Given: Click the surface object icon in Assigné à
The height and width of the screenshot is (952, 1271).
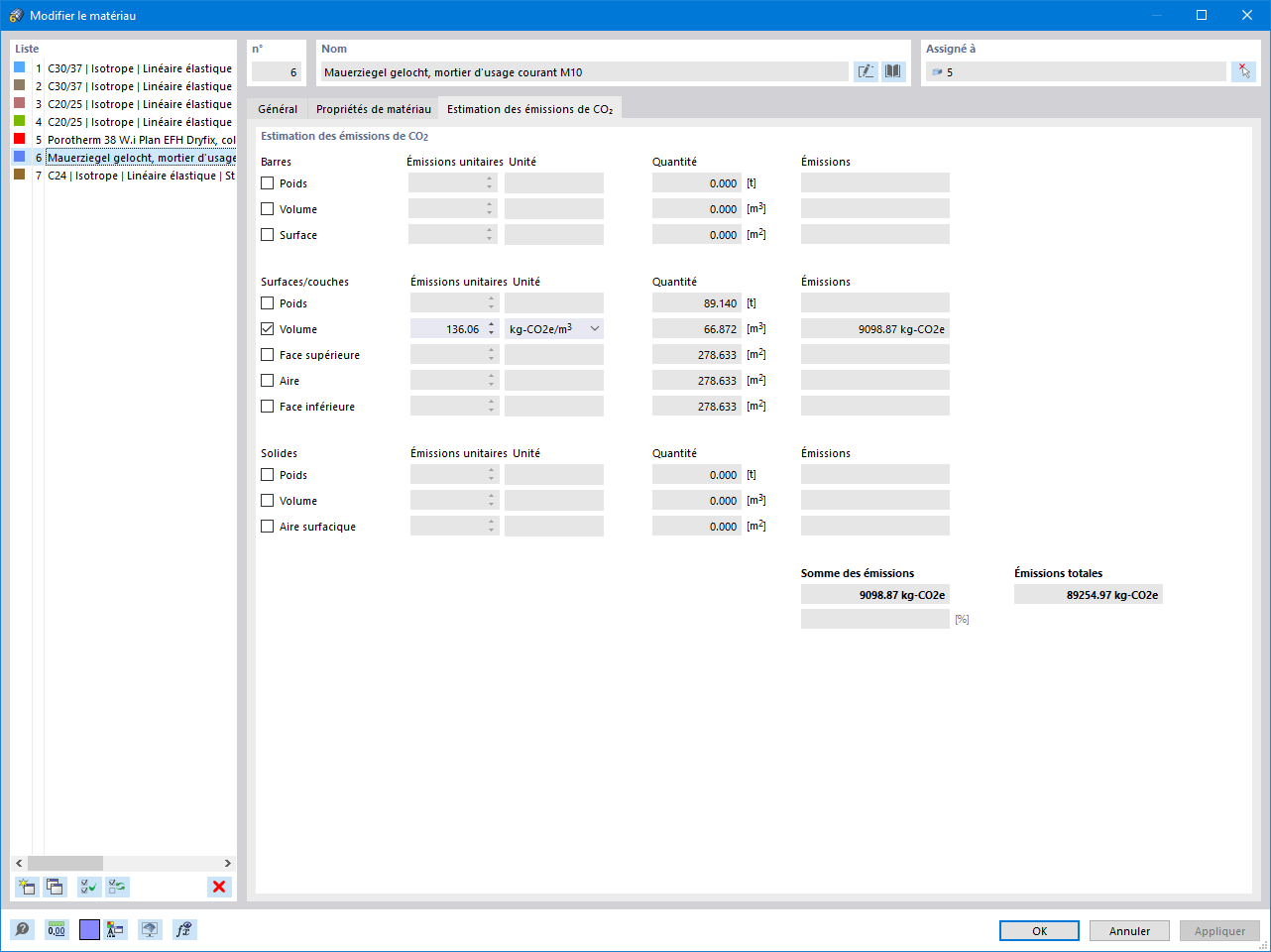Looking at the screenshot, I should (937, 72).
